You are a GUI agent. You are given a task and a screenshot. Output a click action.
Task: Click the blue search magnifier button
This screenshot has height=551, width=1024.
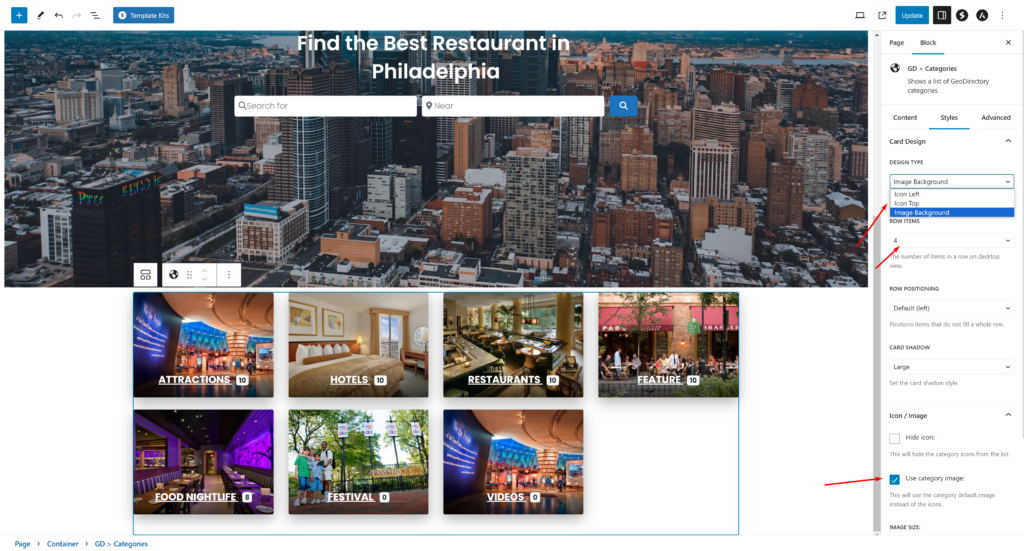tap(623, 106)
